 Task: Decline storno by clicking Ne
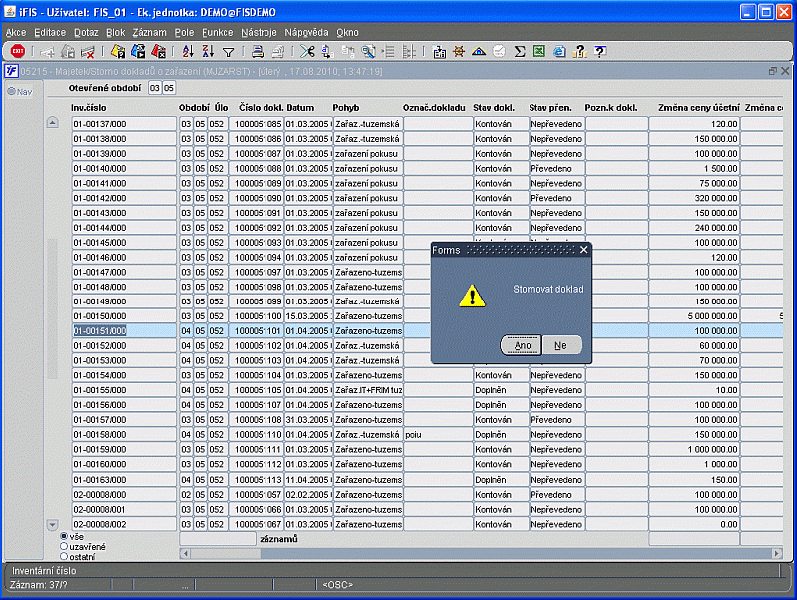(561, 345)
